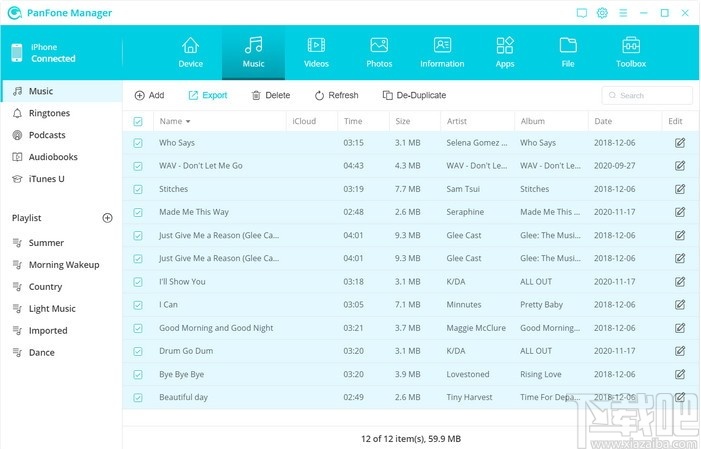The image size is (701, 449).
Task: Open settings gear in title bar
Action: pyautogui.click(x=602, y=13)
